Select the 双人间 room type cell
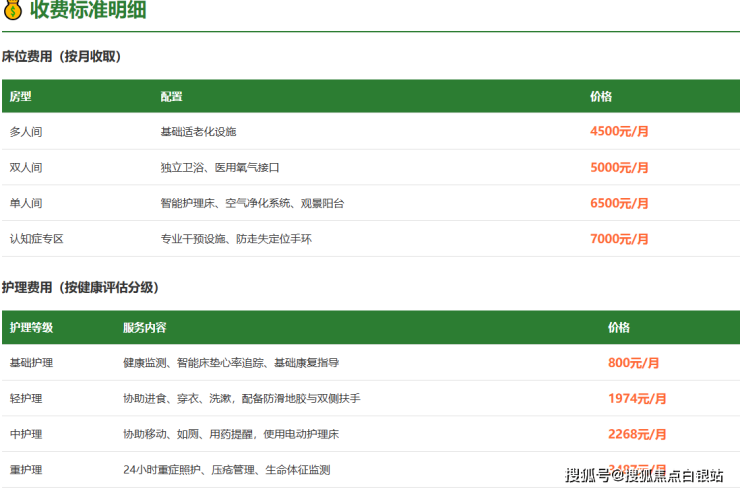 click(26, 168)
